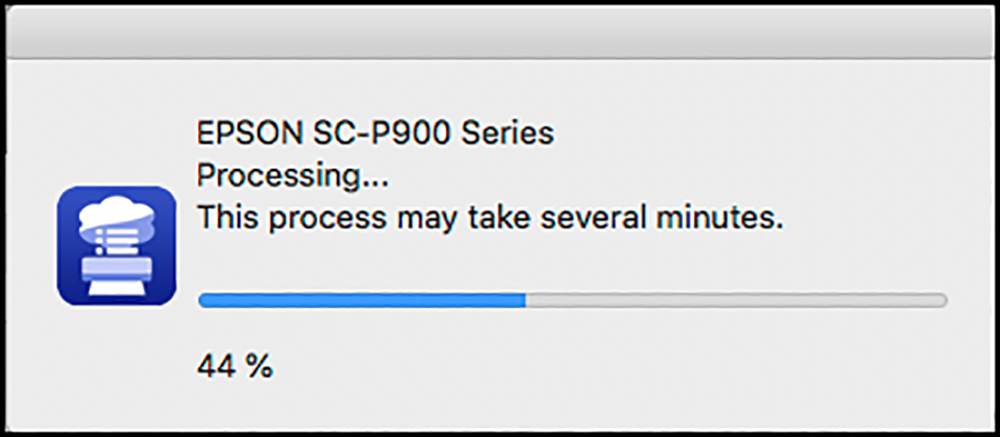Image resolution: width=1000 pixels, height=437 pixels.
Task: Click the white cloud in the Epson icon
Action: [116, 213]
